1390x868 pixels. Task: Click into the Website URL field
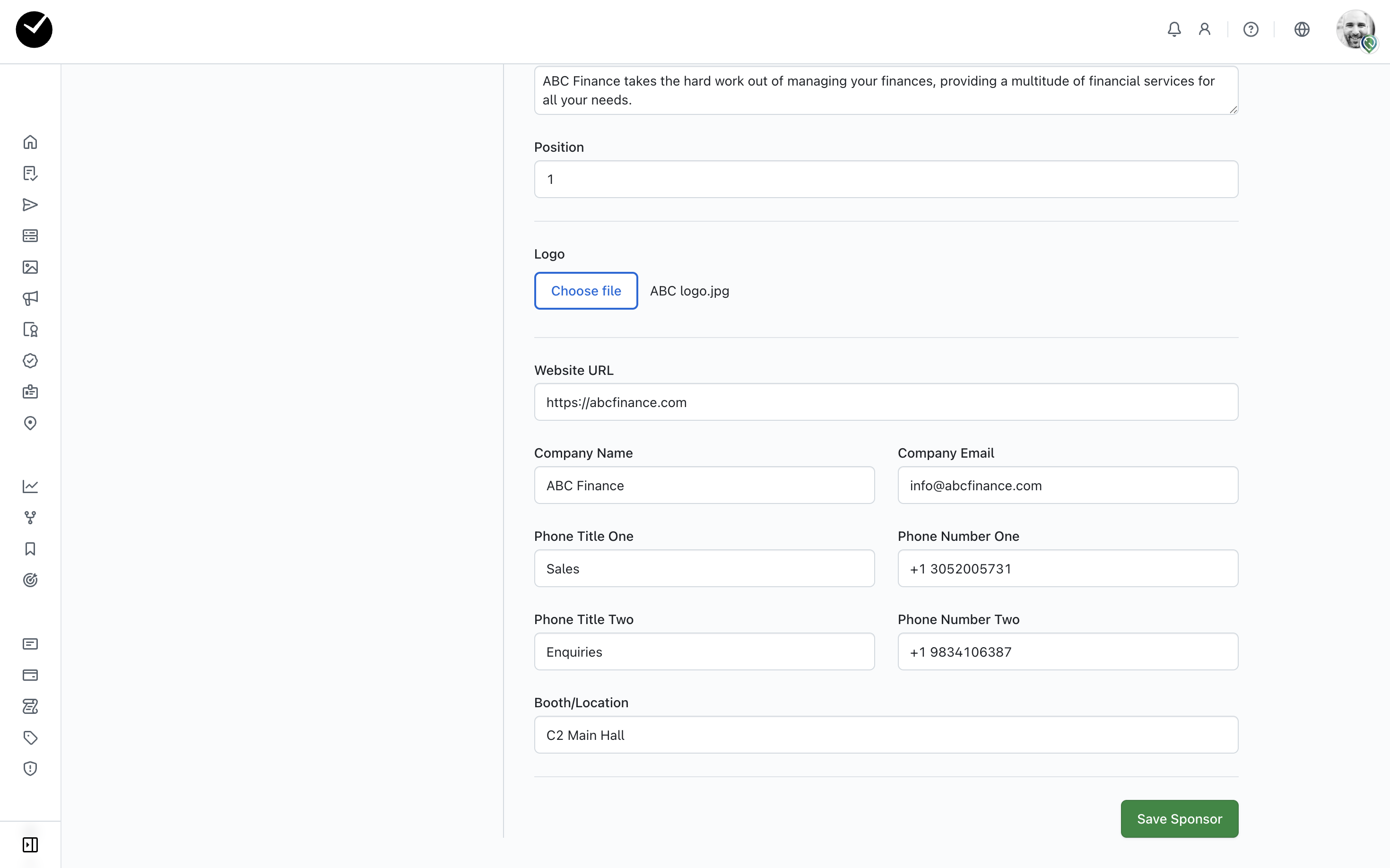click(x=886, y=402)
